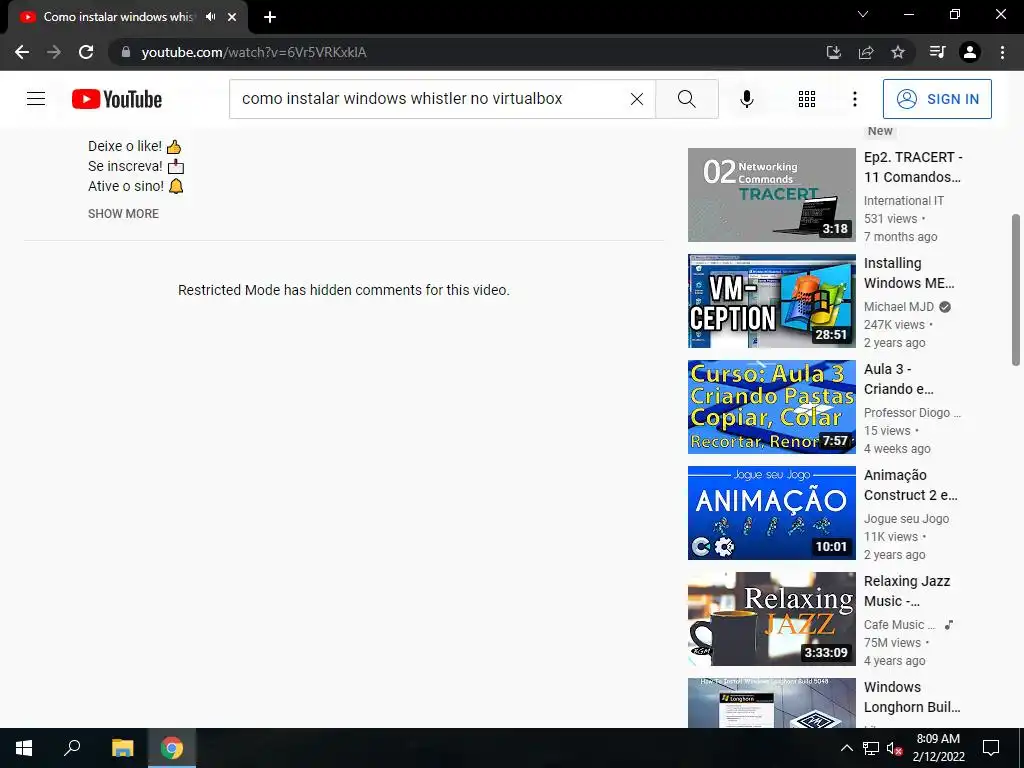Image resolution: width=1024 pixels, height=768 pixels.
Task: Reload the page
Action: (x=86, y=52)
